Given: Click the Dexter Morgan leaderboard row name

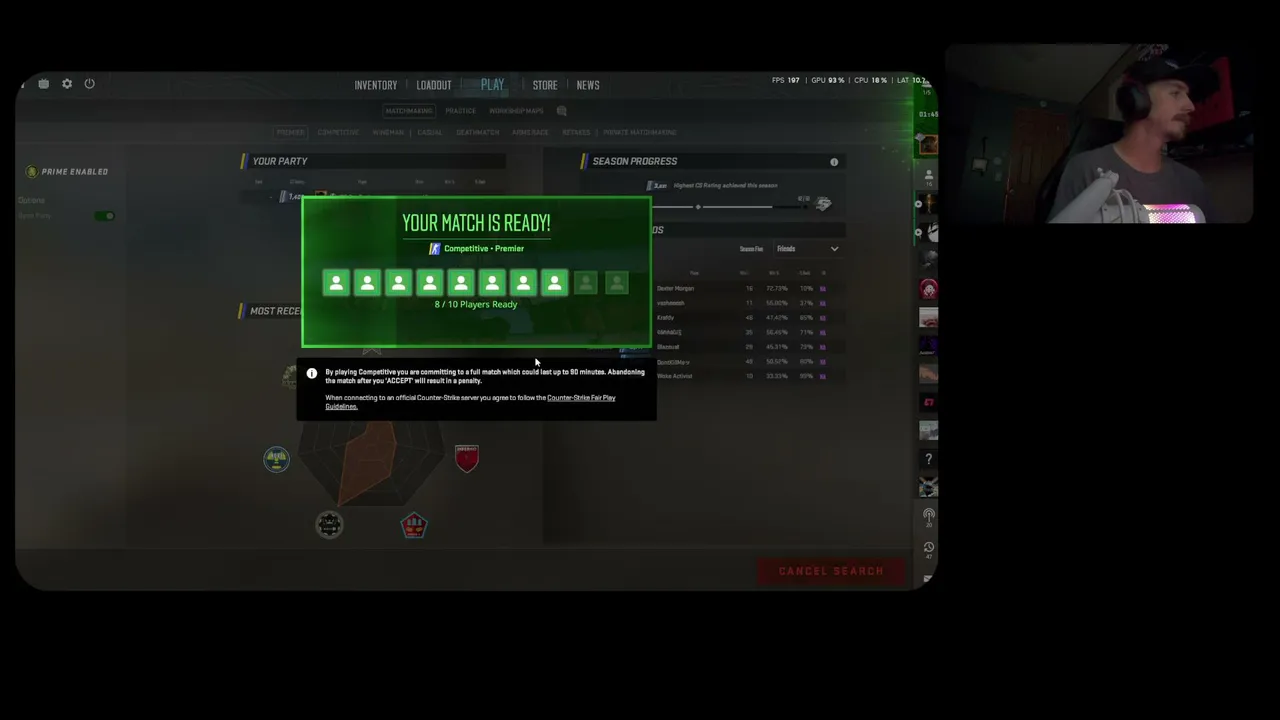Looking at the screenshot, I should point(676,288).
